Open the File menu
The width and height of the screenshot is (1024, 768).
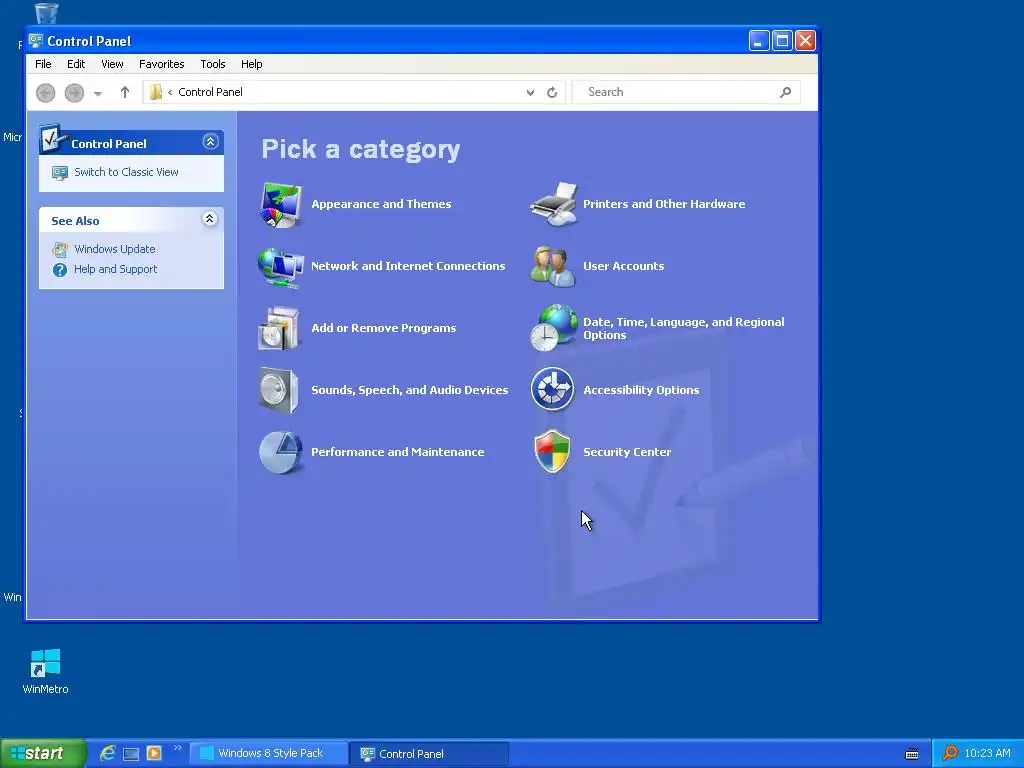point(43,64)
